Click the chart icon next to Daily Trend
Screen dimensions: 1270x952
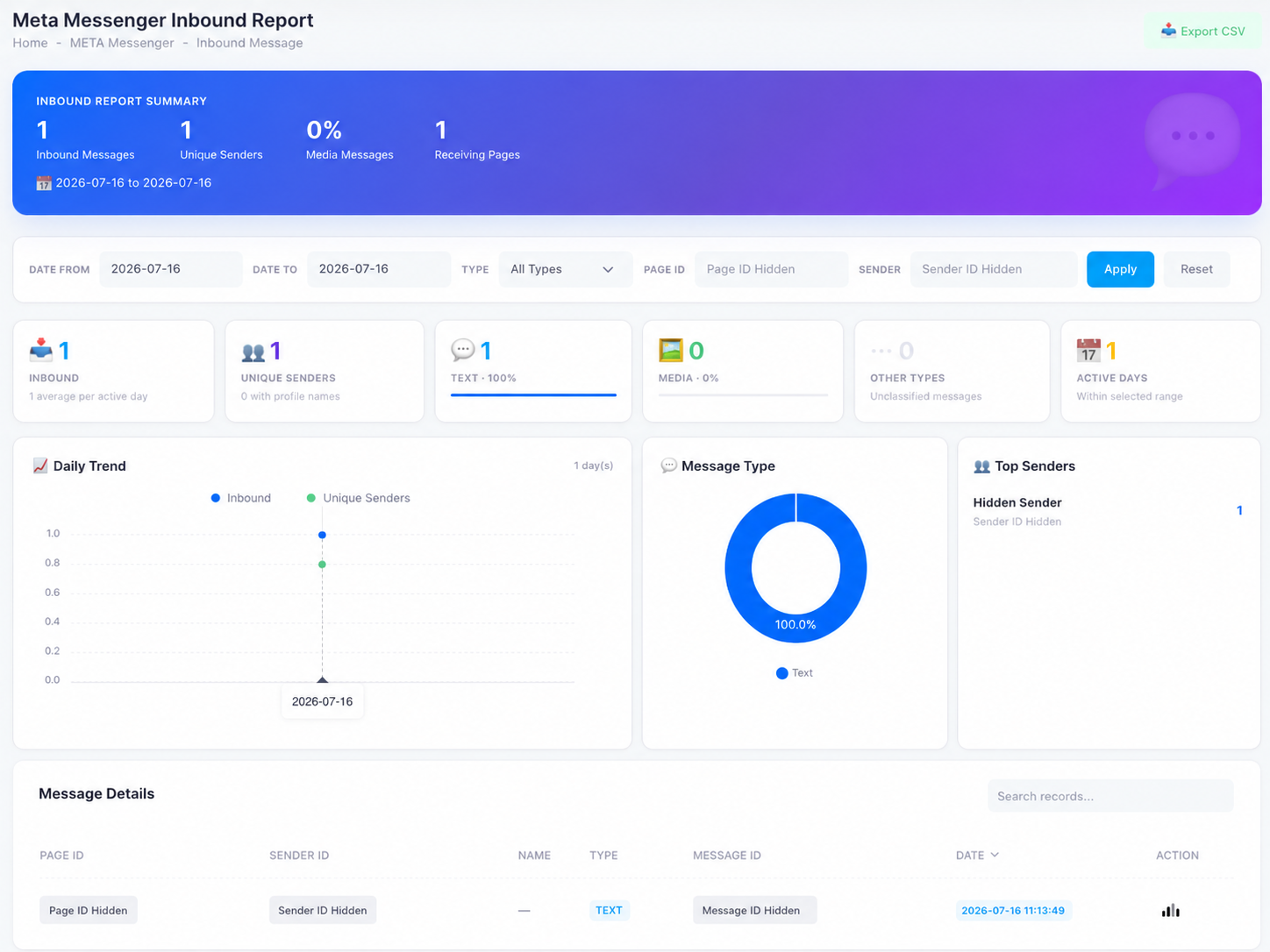pyautogui.click(x=40, y=465)
